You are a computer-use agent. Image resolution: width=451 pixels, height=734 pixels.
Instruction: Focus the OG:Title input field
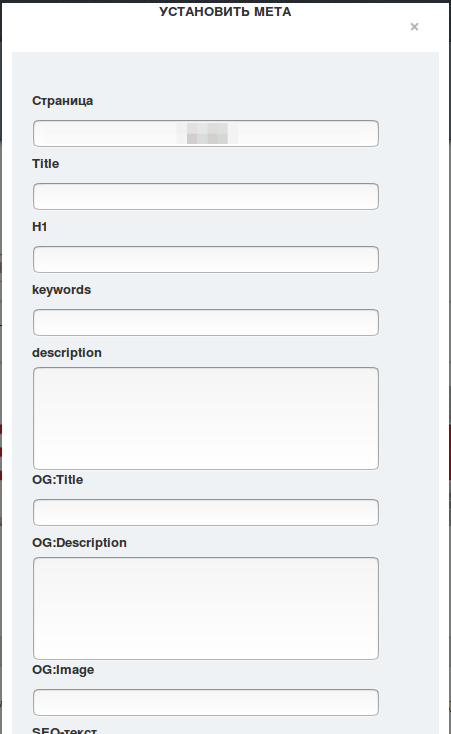[x=206, y=513]
